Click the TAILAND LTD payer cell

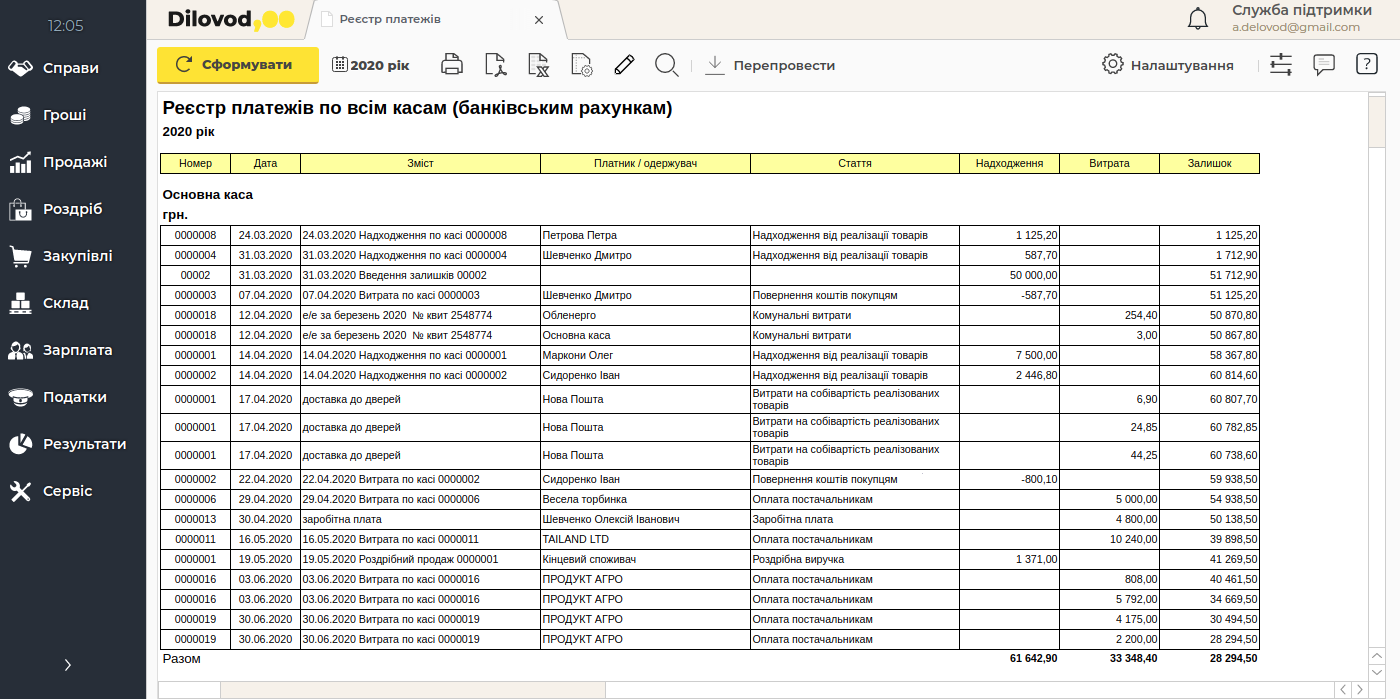tap(646, 539)
